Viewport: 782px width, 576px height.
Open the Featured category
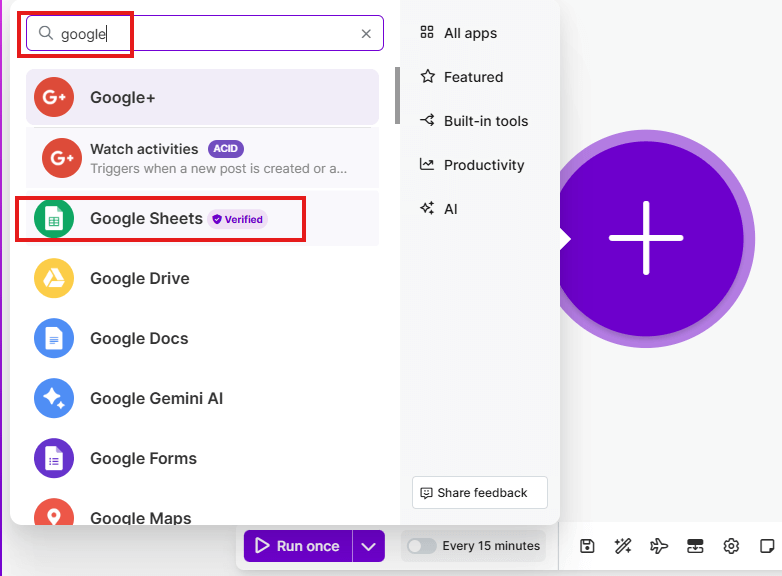[461, 77]
